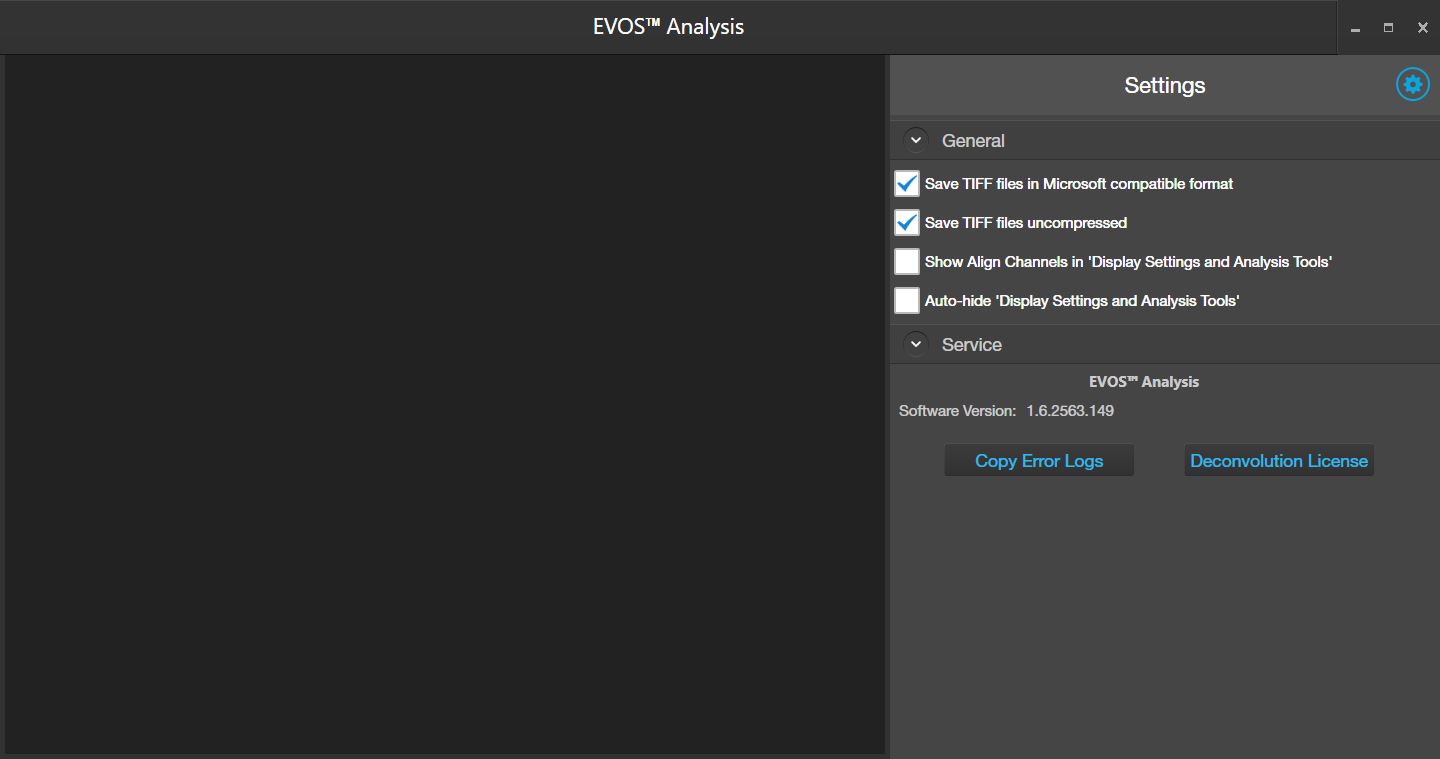This screenshot has width=1440, height=759.
Task: Open the Deconvolution License dialog
Action: coord(1278,461)
